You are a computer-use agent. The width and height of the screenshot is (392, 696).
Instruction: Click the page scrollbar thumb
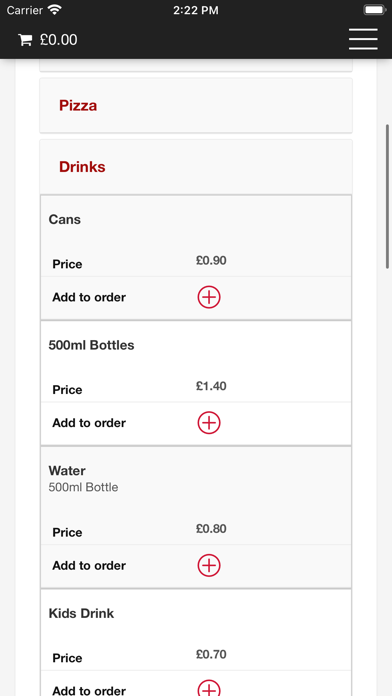[388, 196]
